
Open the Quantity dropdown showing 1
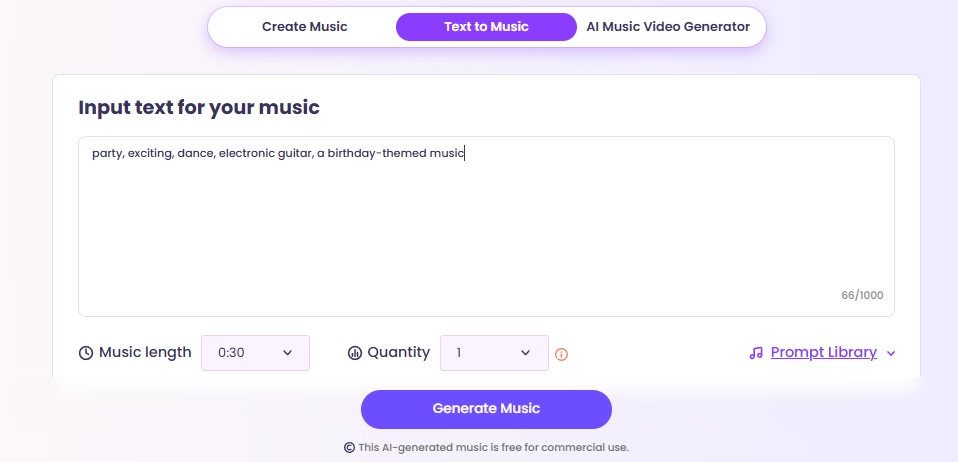point(494,353)
